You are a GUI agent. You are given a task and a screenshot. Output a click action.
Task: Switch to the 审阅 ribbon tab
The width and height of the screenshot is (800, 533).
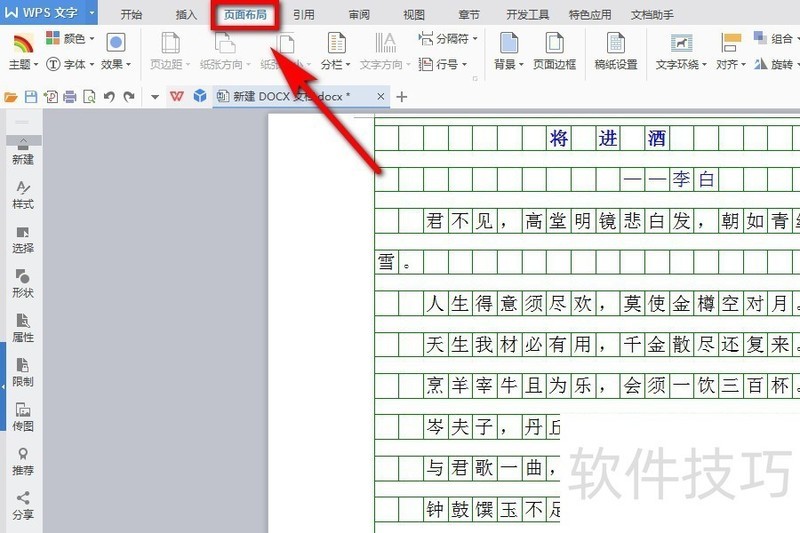(359, 15)
